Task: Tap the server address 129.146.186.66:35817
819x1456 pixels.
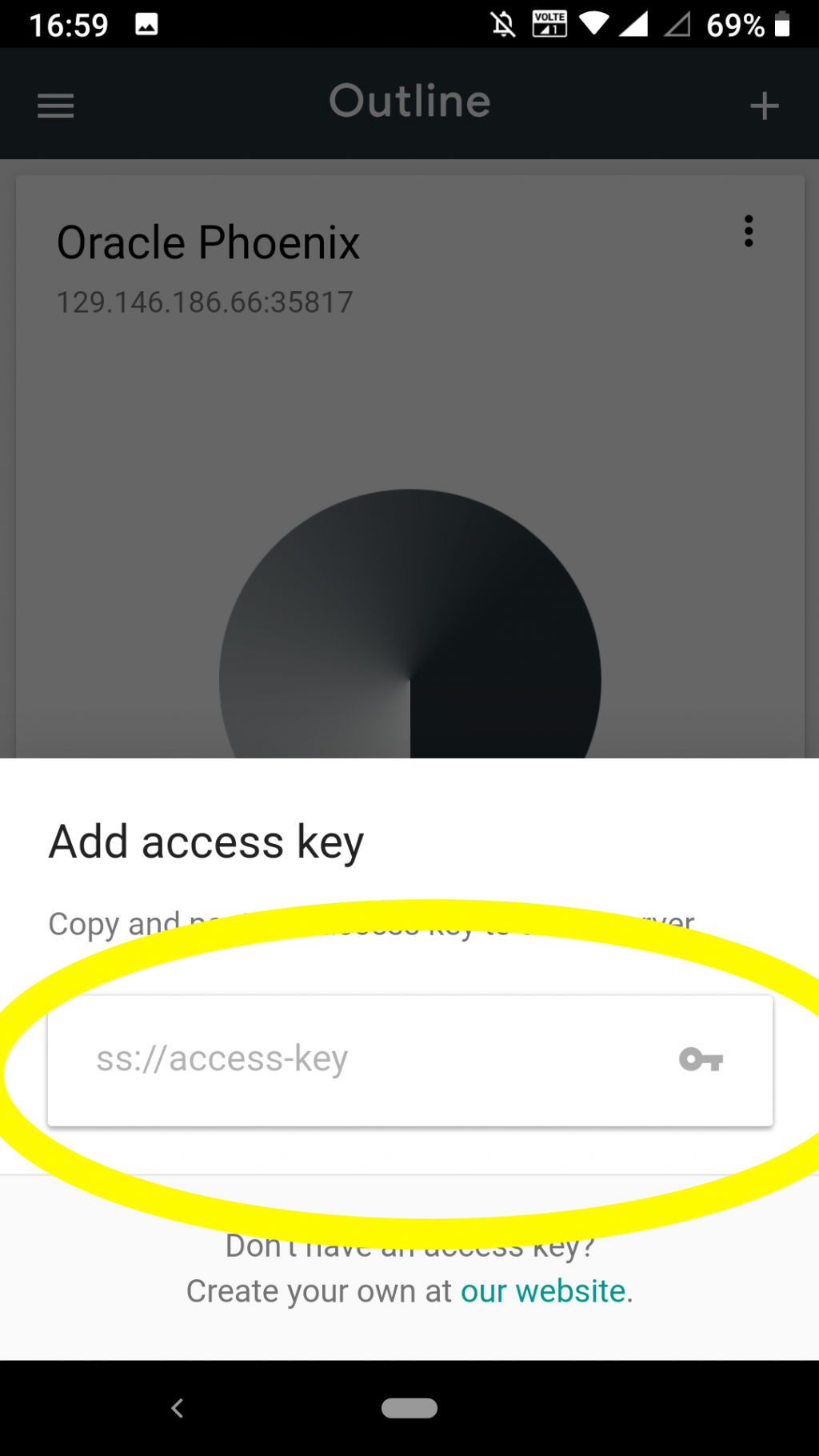Action: [205, 302]
